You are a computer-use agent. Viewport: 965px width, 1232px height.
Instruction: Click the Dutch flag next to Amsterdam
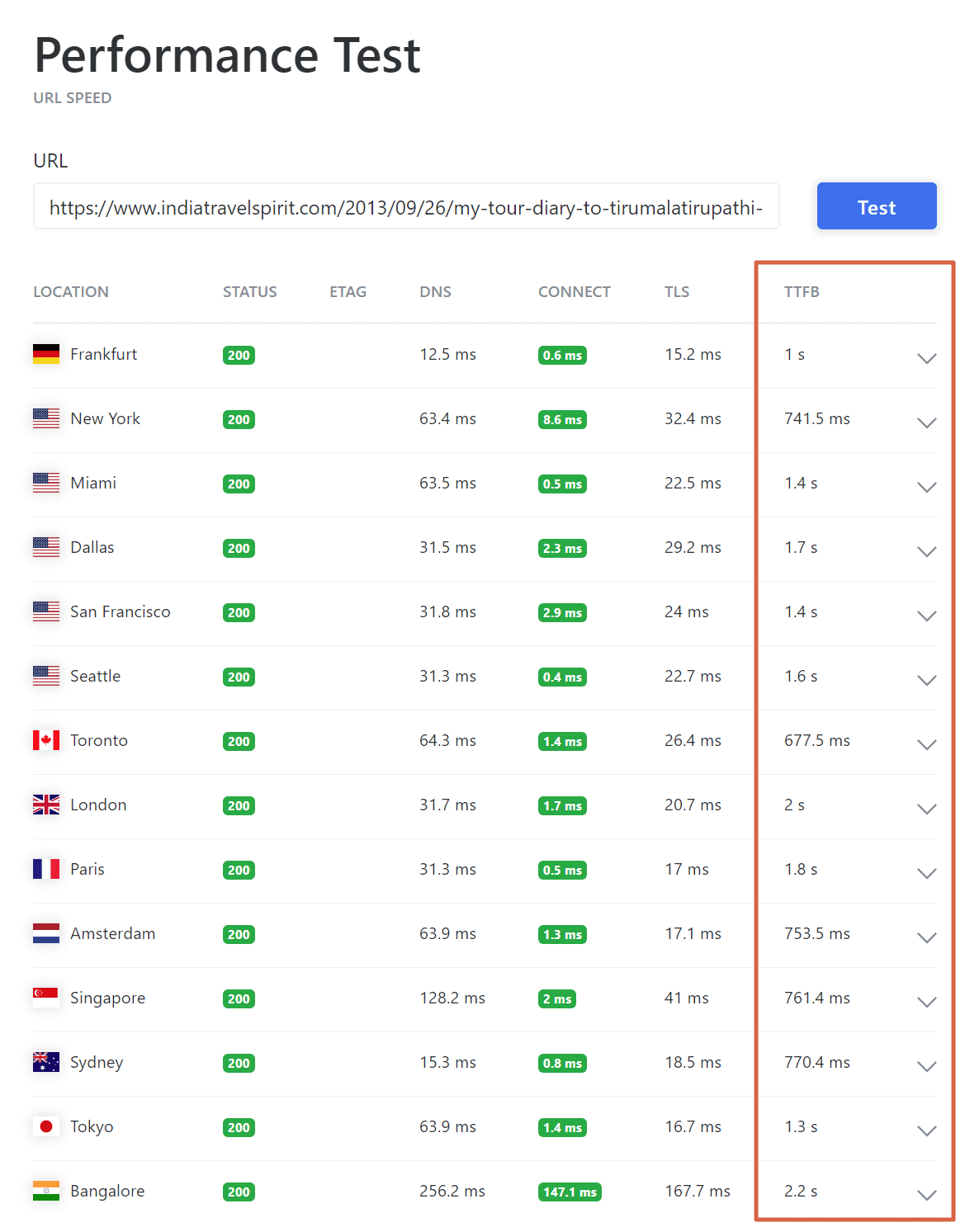pos(46,933)
